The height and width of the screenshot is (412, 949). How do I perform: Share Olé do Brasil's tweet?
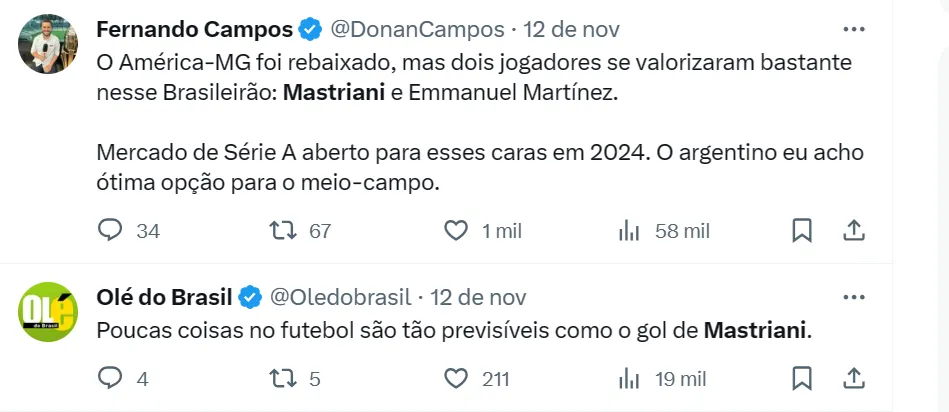tap(854, 379)
